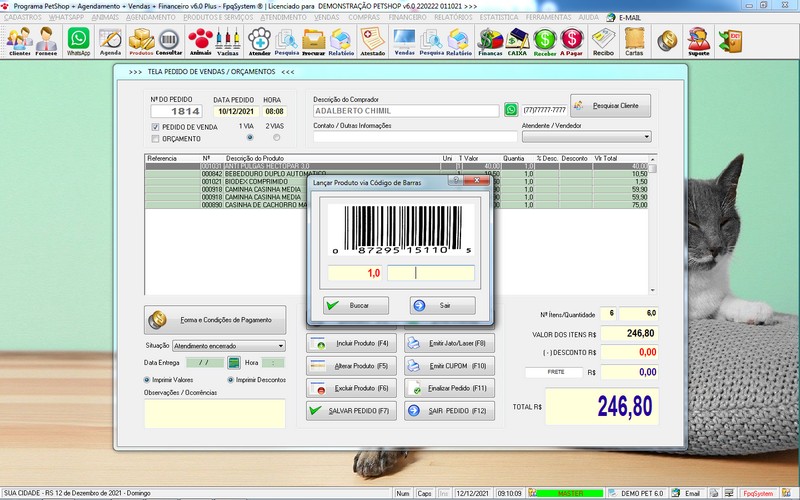This screenshot has width=800, height=500.
Task: Click the Pesquisar Cliente button
Action: (x=610, y=106)
